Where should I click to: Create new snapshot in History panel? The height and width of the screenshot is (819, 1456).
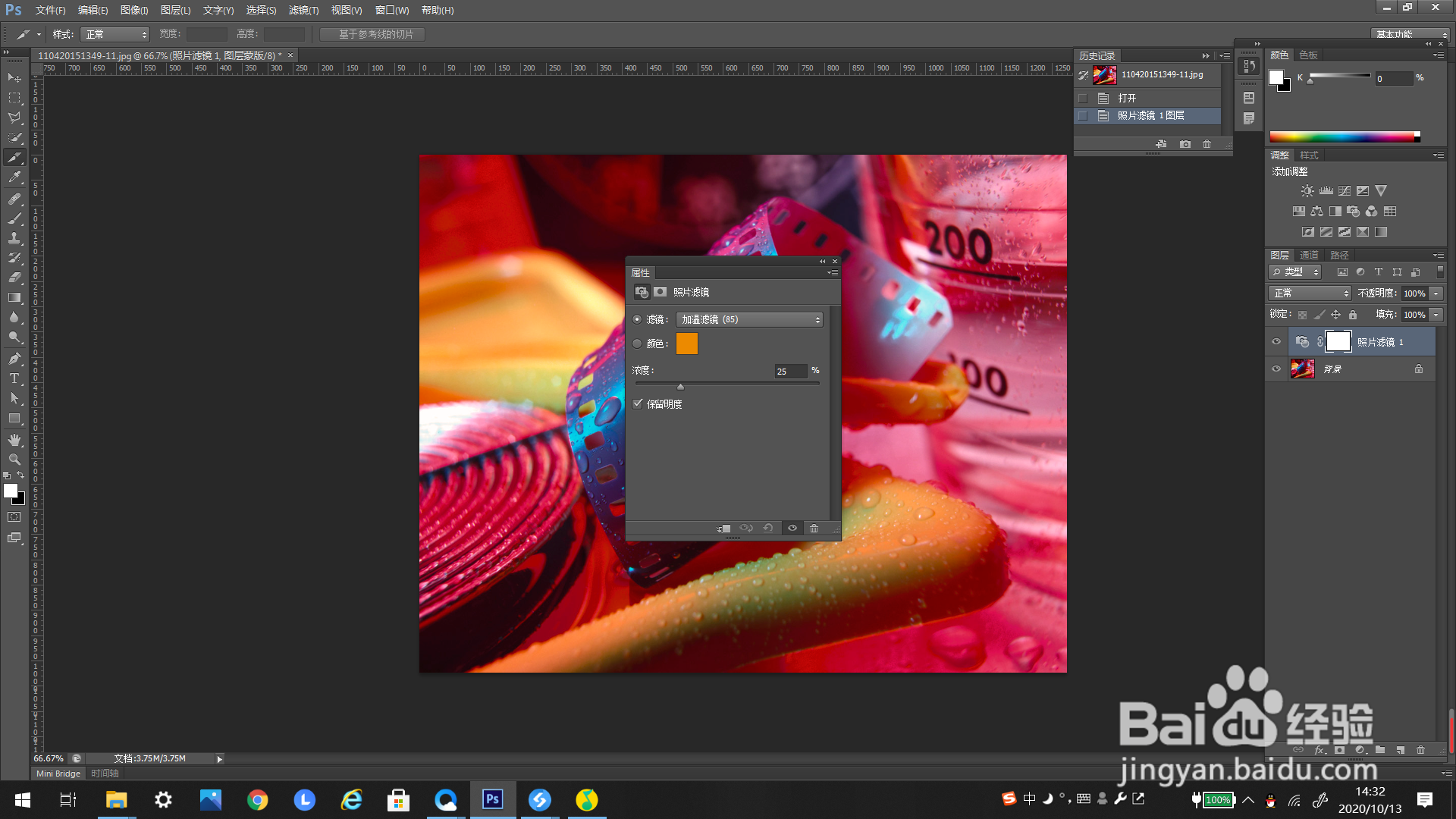1185,144
